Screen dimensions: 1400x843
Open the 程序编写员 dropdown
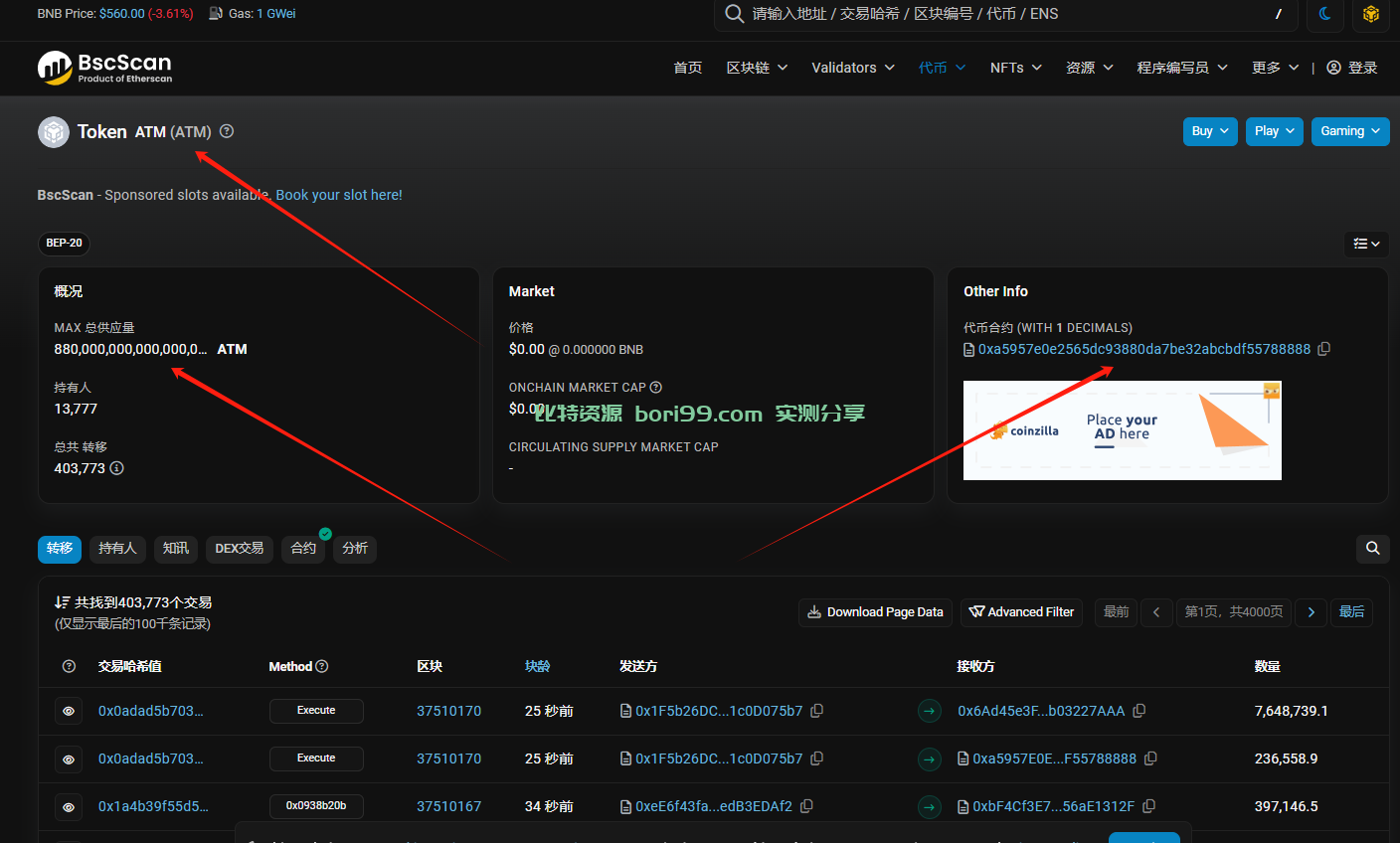pyautogui.click(x=1182, y=68)
